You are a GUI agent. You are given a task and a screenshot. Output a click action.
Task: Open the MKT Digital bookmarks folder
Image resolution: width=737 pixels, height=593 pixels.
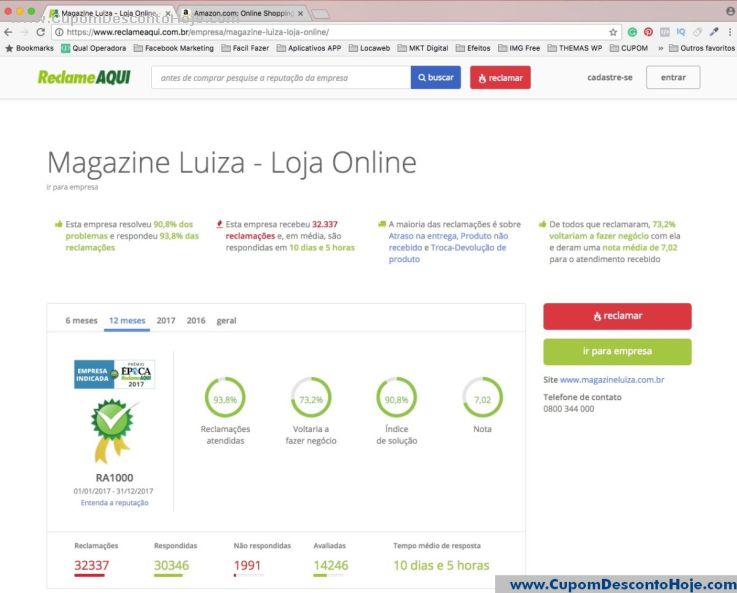(423, 48)
